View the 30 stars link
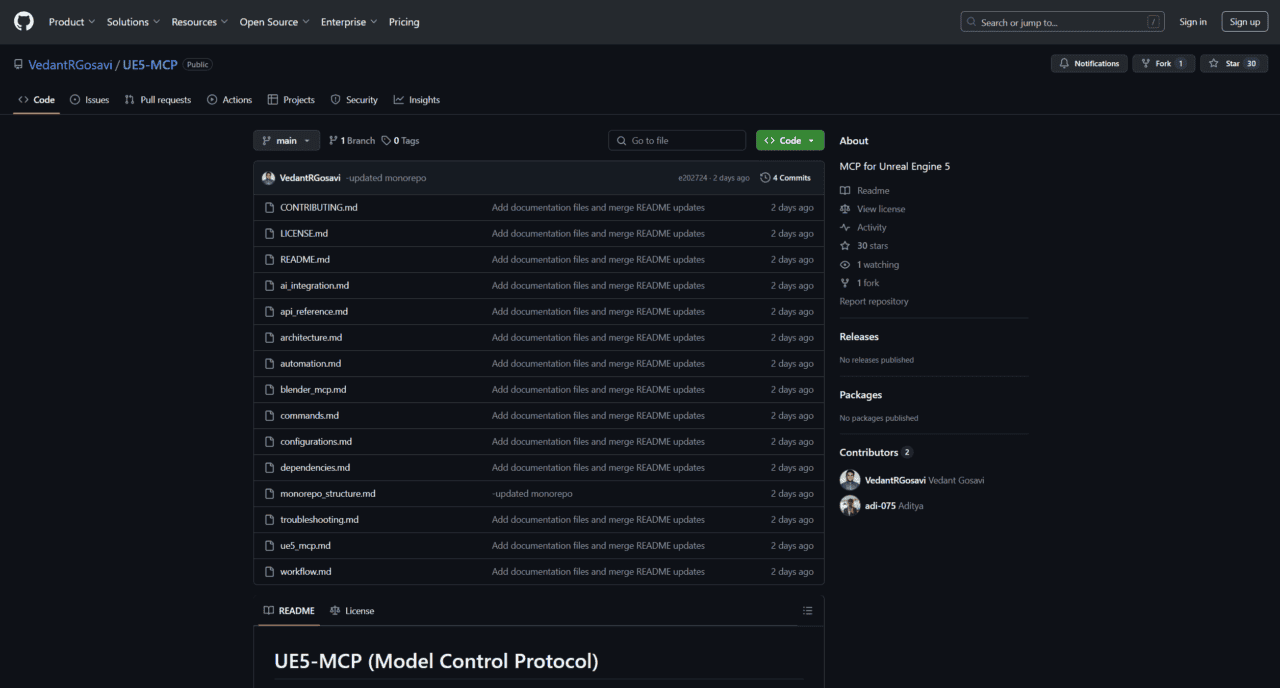Image resolution: width=1280 pixels, height=688 pixels. [x=864, y=245]
